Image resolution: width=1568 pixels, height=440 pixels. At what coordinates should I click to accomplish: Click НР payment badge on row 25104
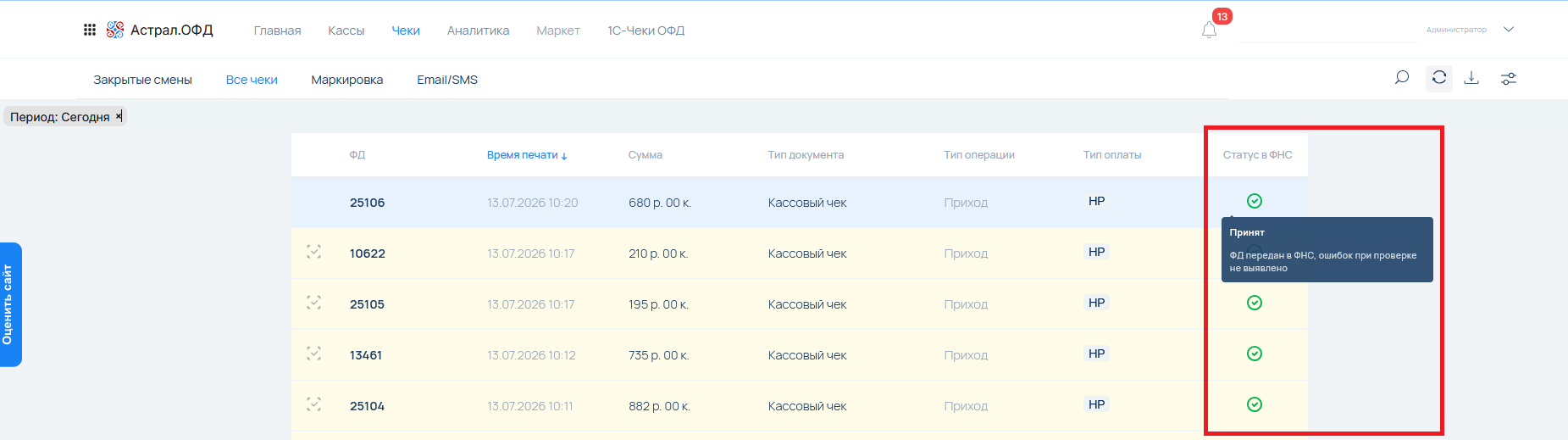[x=1096, y=404]
